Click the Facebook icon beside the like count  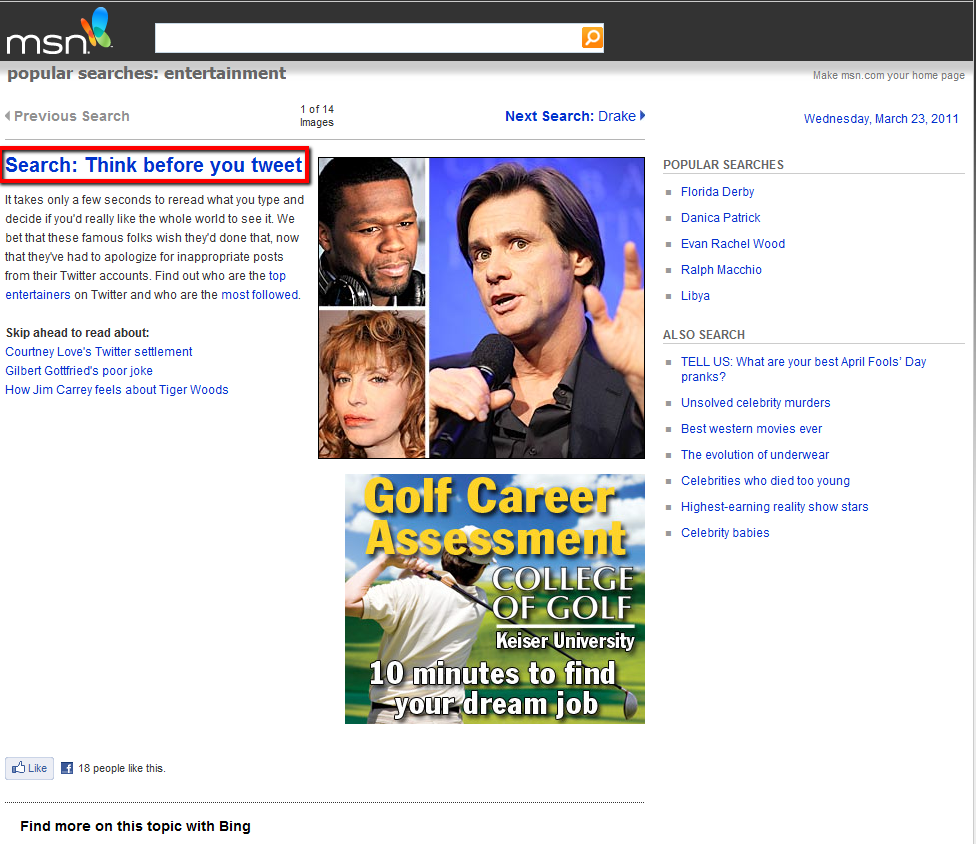point(67,768)
